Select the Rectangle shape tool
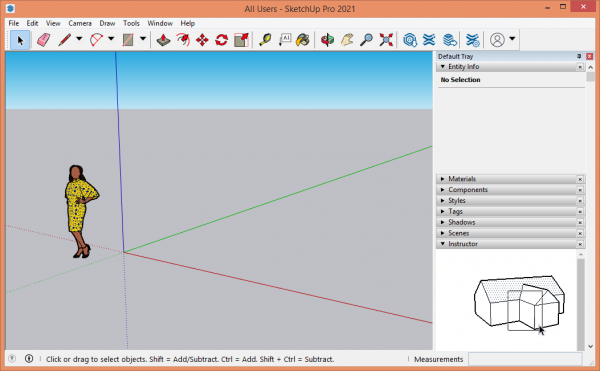 click(x=128, y=40)
